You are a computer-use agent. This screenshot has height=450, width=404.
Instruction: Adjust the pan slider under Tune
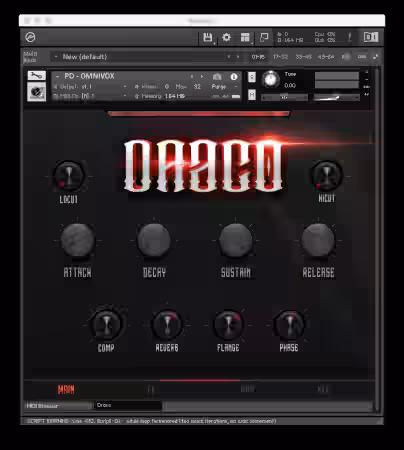[284, 98]
